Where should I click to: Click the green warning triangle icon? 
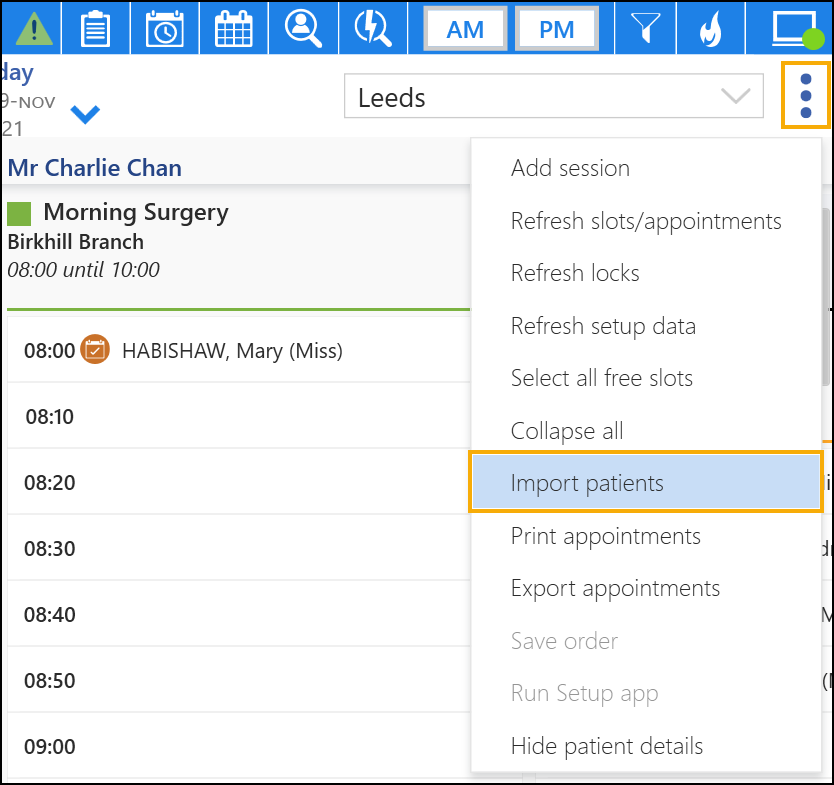coord(29,29)
